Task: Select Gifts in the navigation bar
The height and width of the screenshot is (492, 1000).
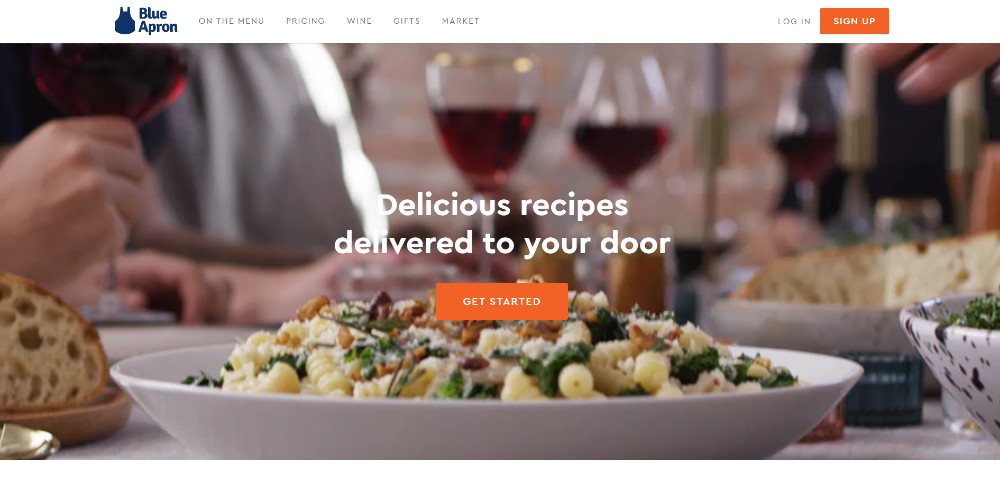Action: click(407, 21)
